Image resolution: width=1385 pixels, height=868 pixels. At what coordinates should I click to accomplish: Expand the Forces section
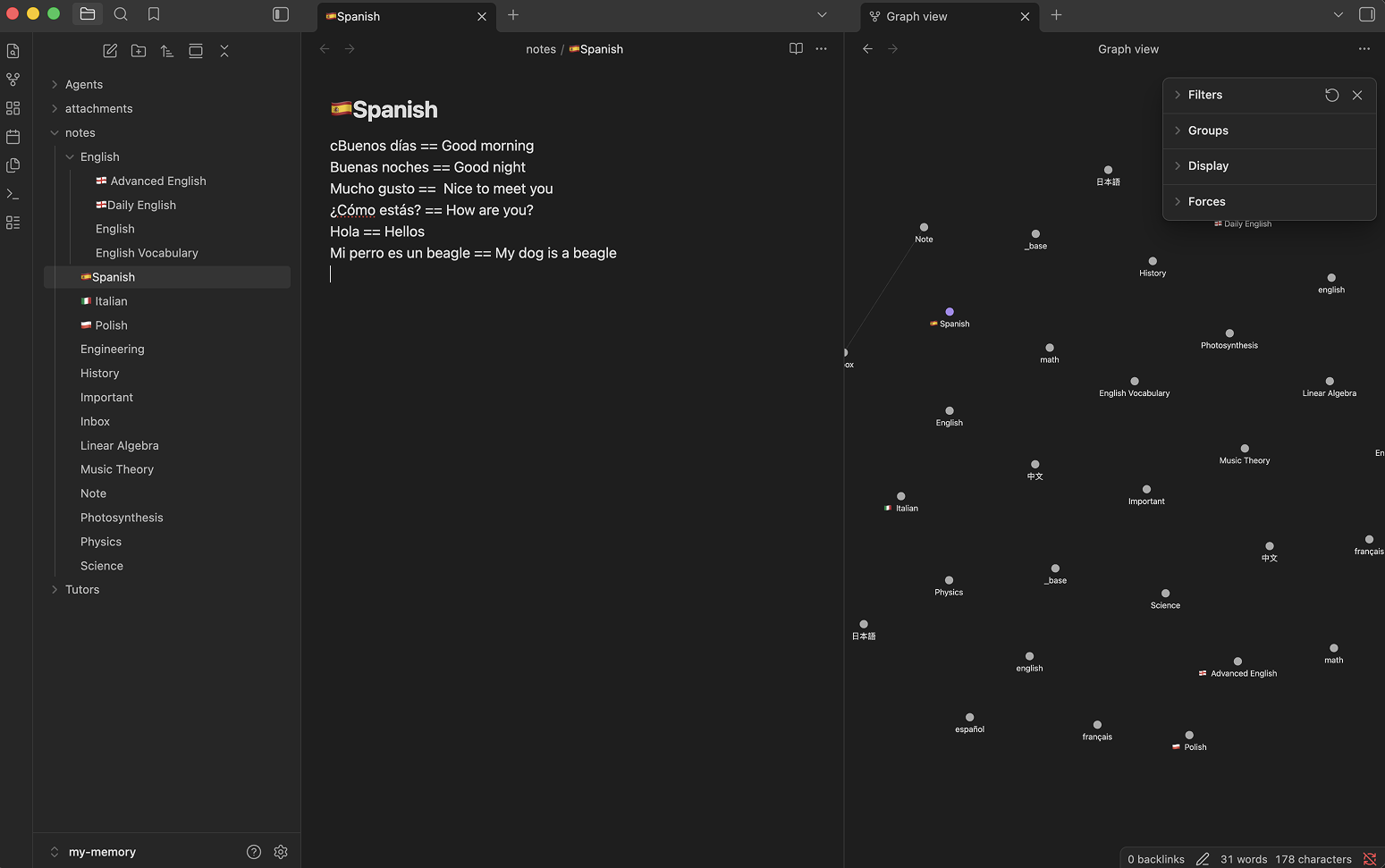point(1206,202)
